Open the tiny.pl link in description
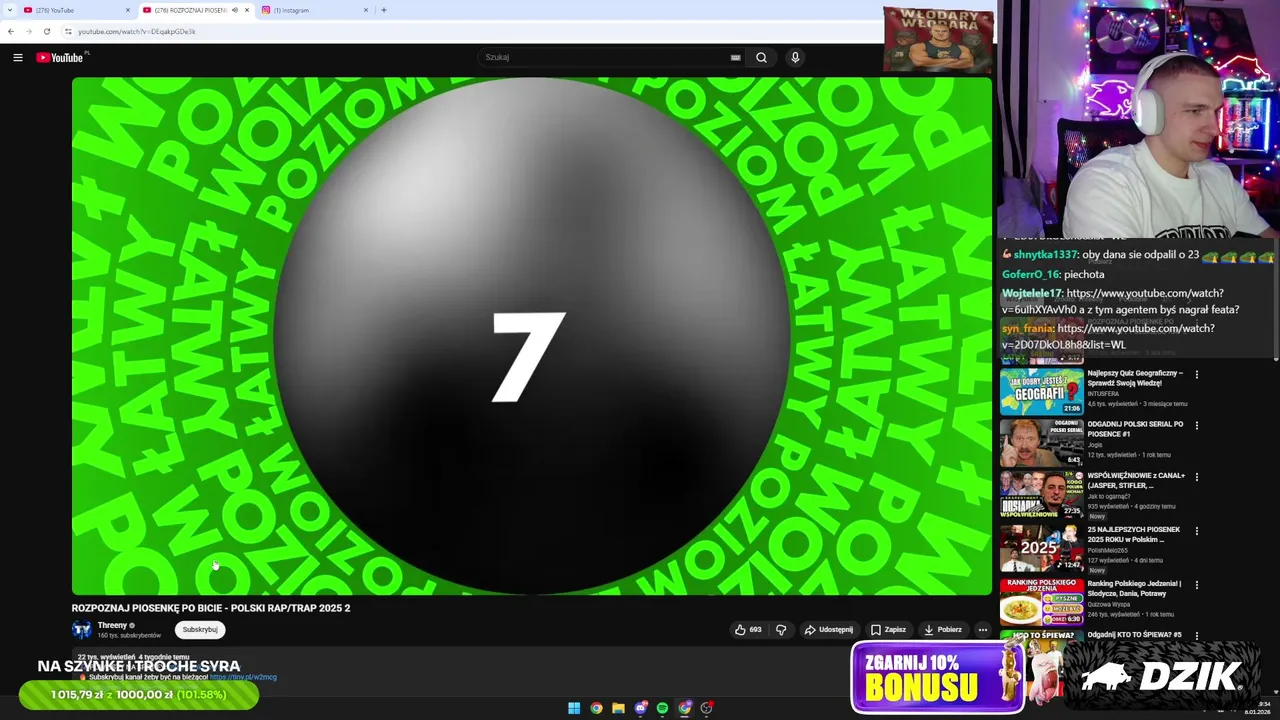 243,677
